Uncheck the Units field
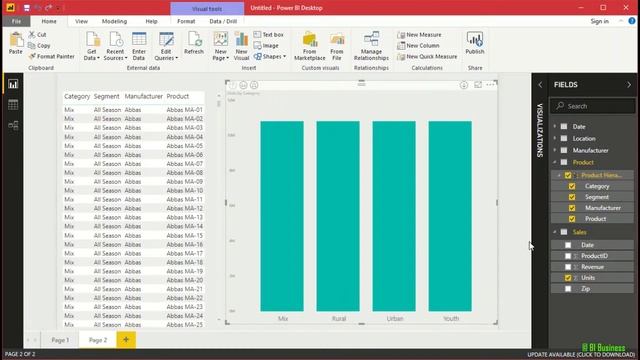The height and width of the screenshot is (360, 640). point(568,278)
